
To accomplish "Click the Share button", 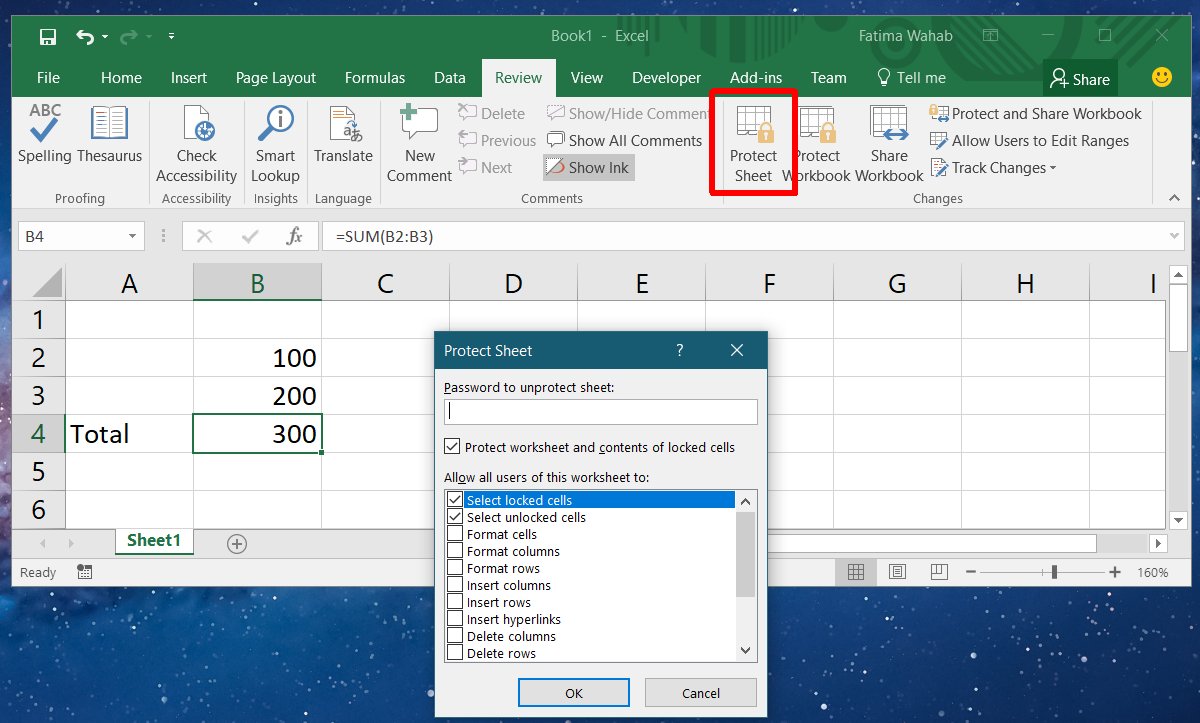I will [1080, 79].
